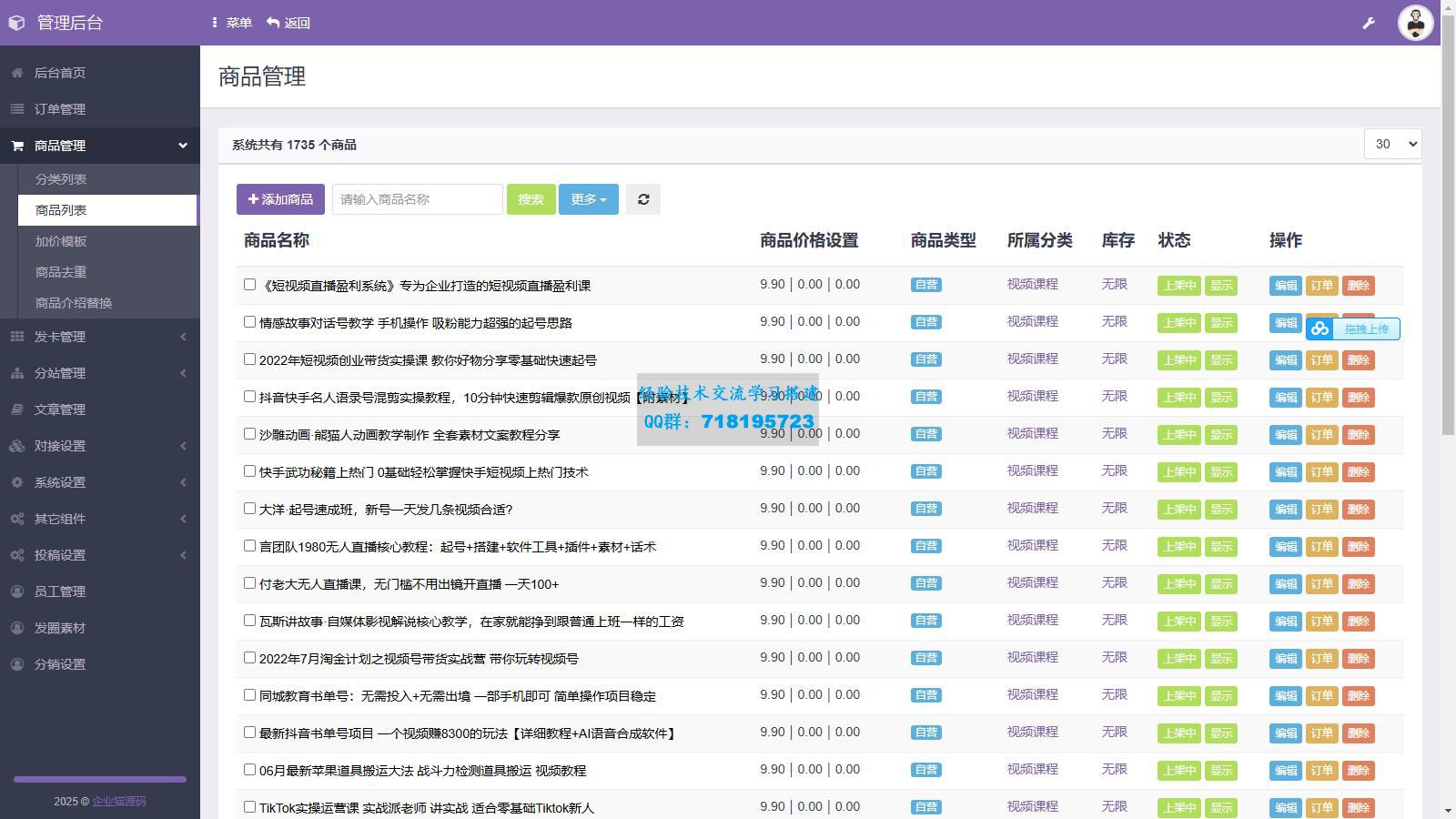Click 无限 stock in 最新抖音书单号项目 row
Screen dimensions: 1456x819
pos(1114,732)
